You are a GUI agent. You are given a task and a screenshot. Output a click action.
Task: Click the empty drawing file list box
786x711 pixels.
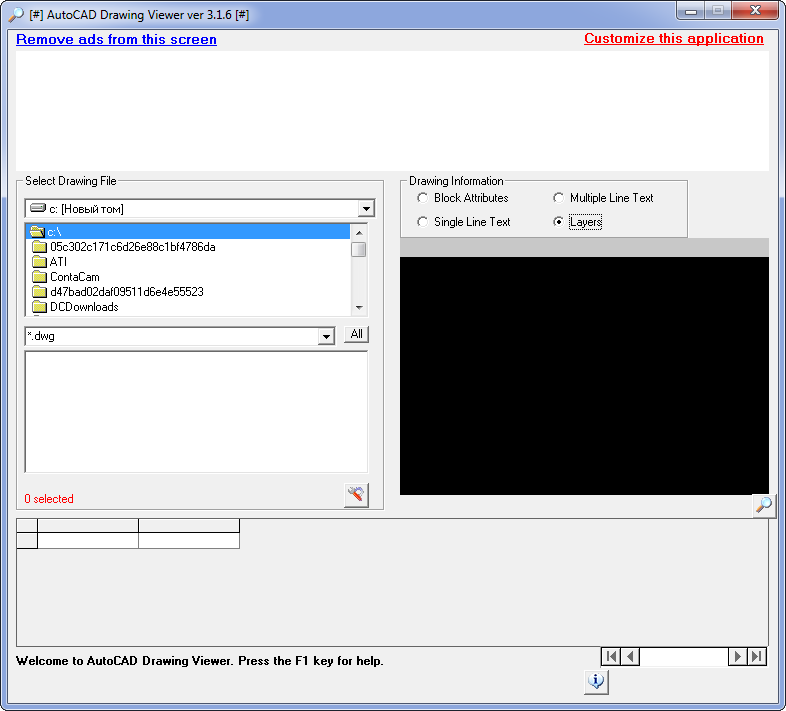pyautogui.click(x=196, y=412)
